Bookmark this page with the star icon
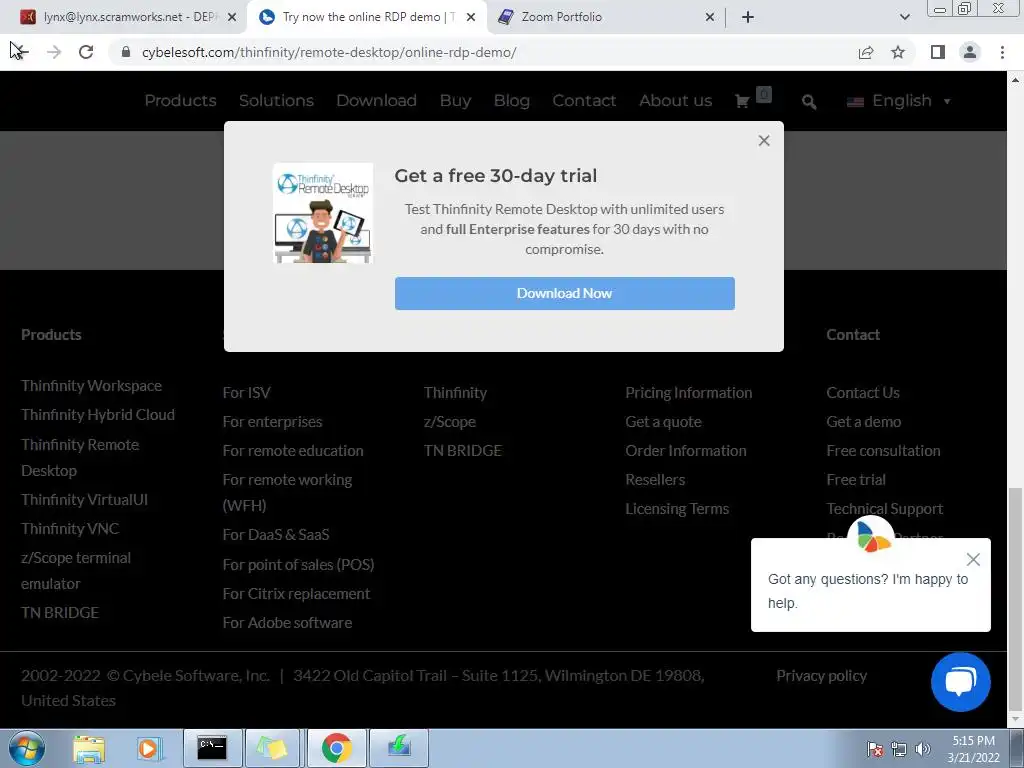1024x768 pixels. [x=898, y=52]
